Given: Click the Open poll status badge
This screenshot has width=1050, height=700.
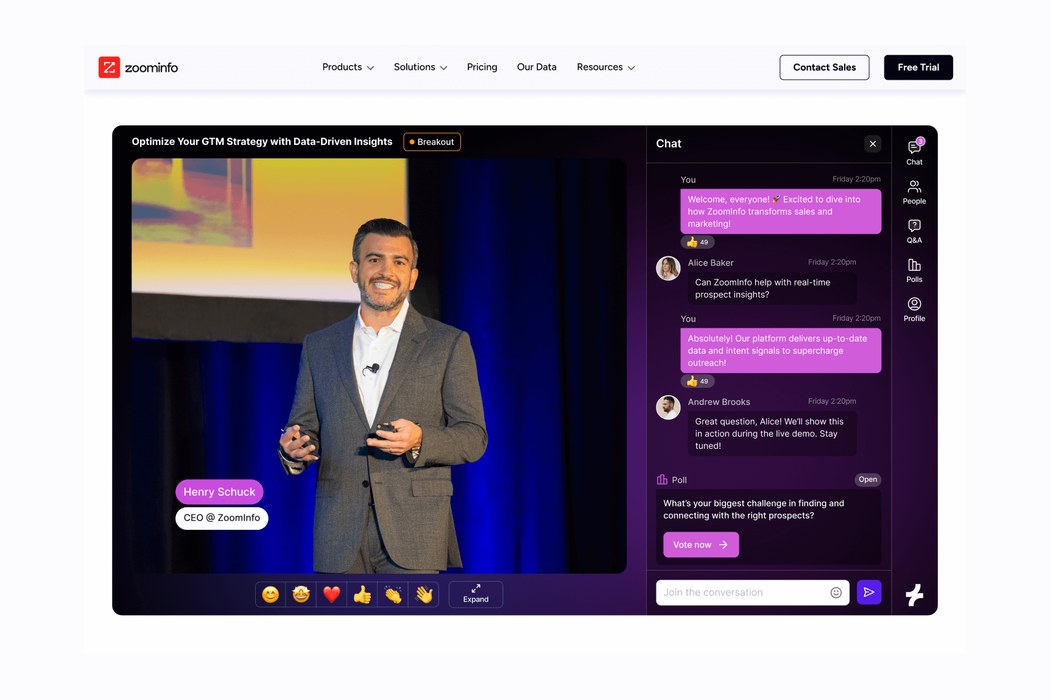Looking at the screenshot, I should point(868,480).
